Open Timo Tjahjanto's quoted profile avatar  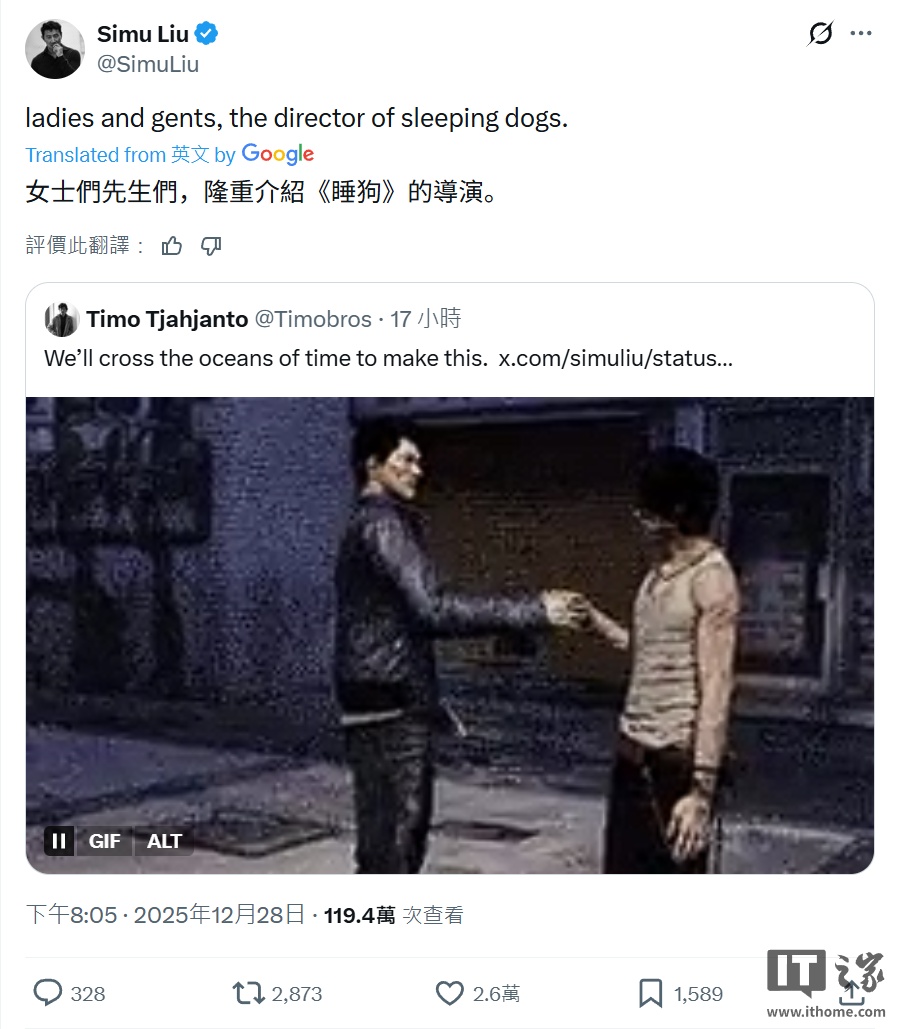pyautogui.click(x=62, y=320)
